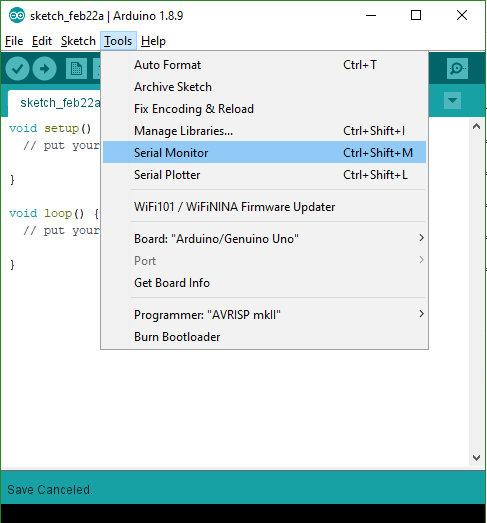
Task: Close the Arduino IDE window
Action: tap(462, 15)
